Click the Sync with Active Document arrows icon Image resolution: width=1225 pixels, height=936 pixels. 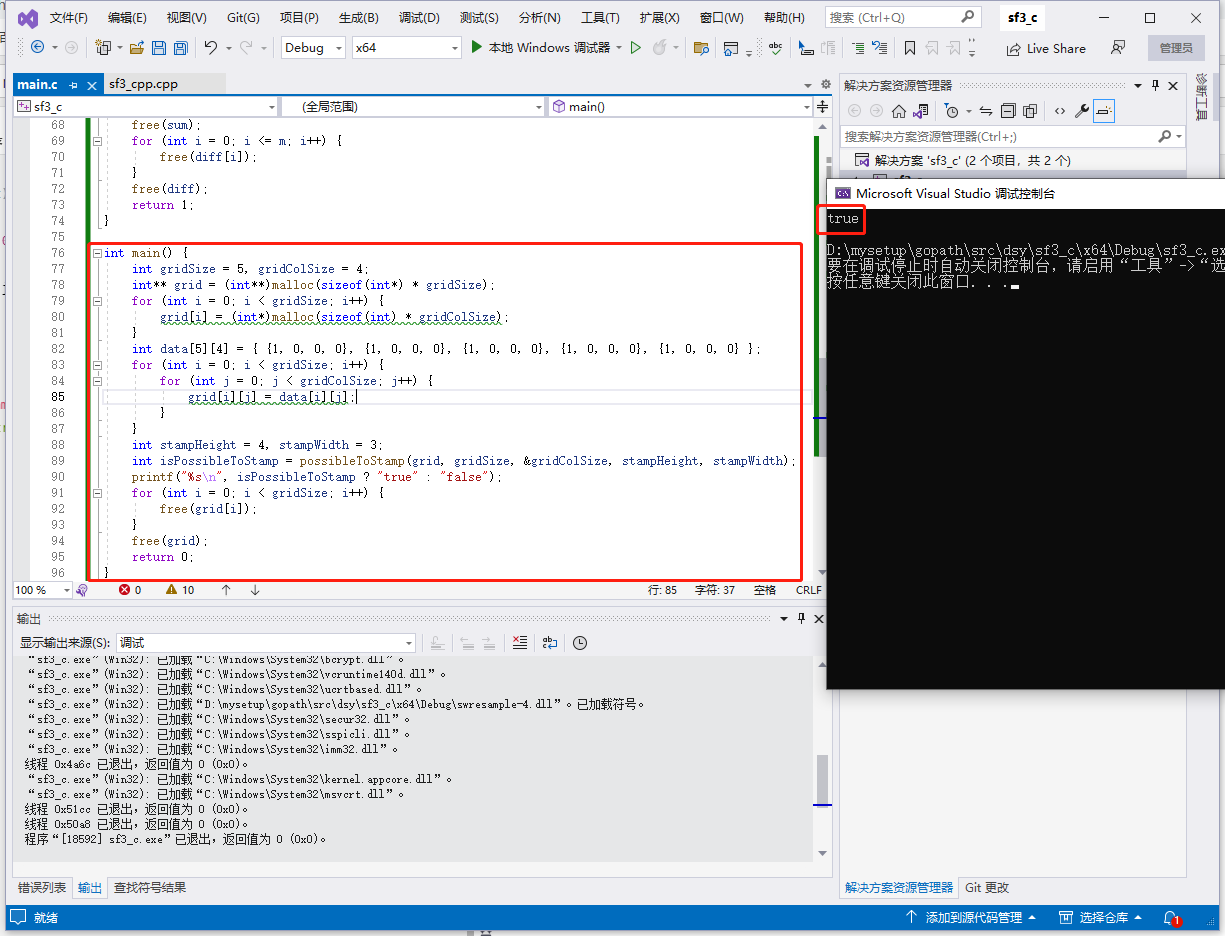pyautogui.click(x=985, y=111)
